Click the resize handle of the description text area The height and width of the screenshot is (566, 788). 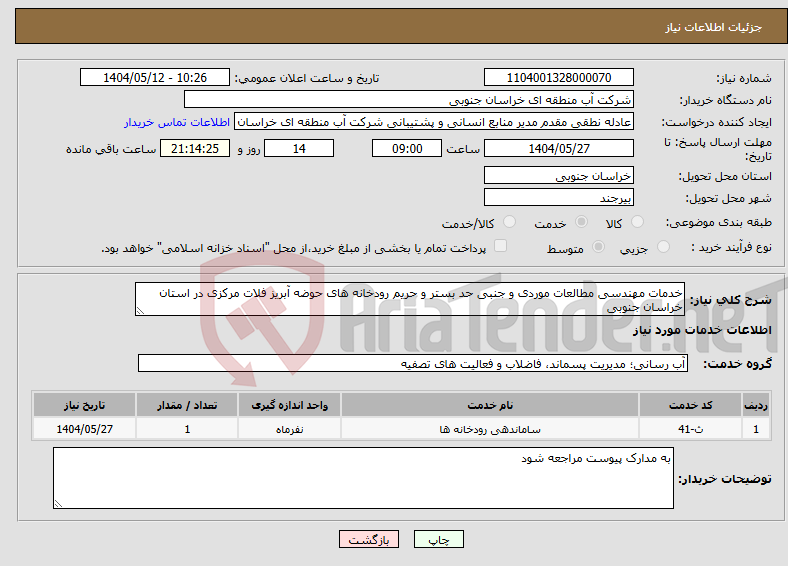click(140, 311)
